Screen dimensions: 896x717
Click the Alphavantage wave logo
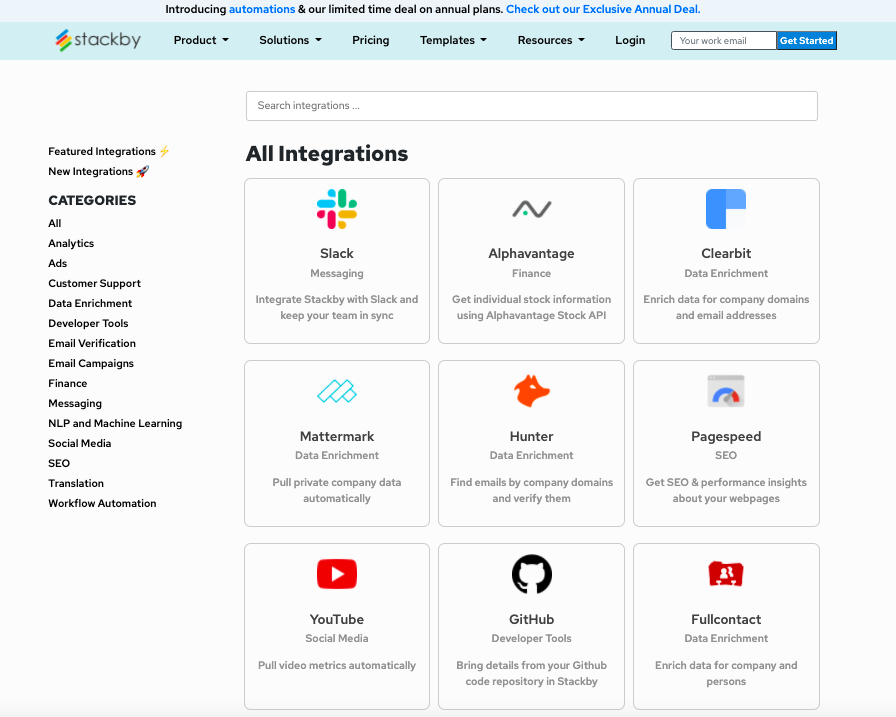click(531, 209)
